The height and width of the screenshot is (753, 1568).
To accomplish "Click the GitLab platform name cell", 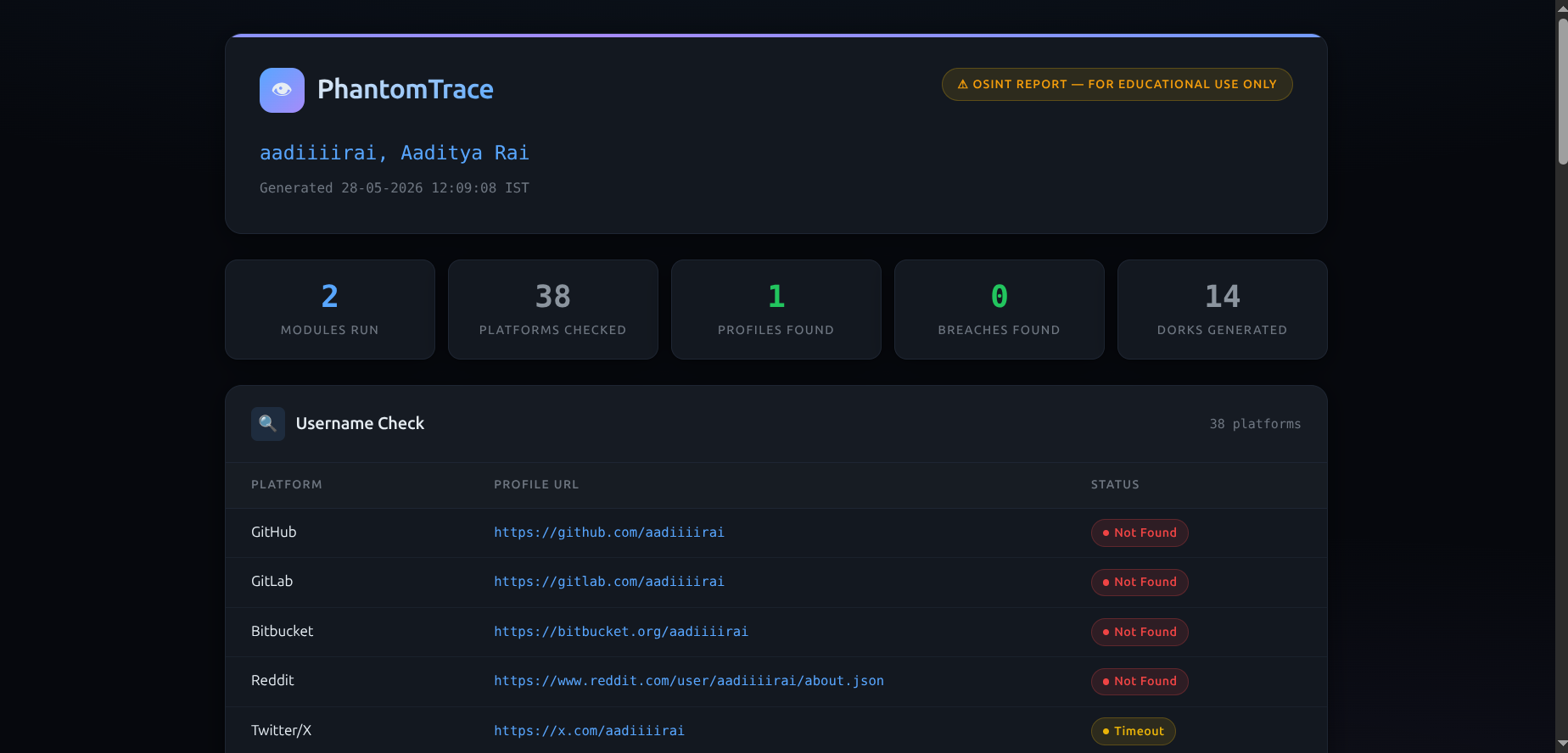I will (x=272, y=582).
